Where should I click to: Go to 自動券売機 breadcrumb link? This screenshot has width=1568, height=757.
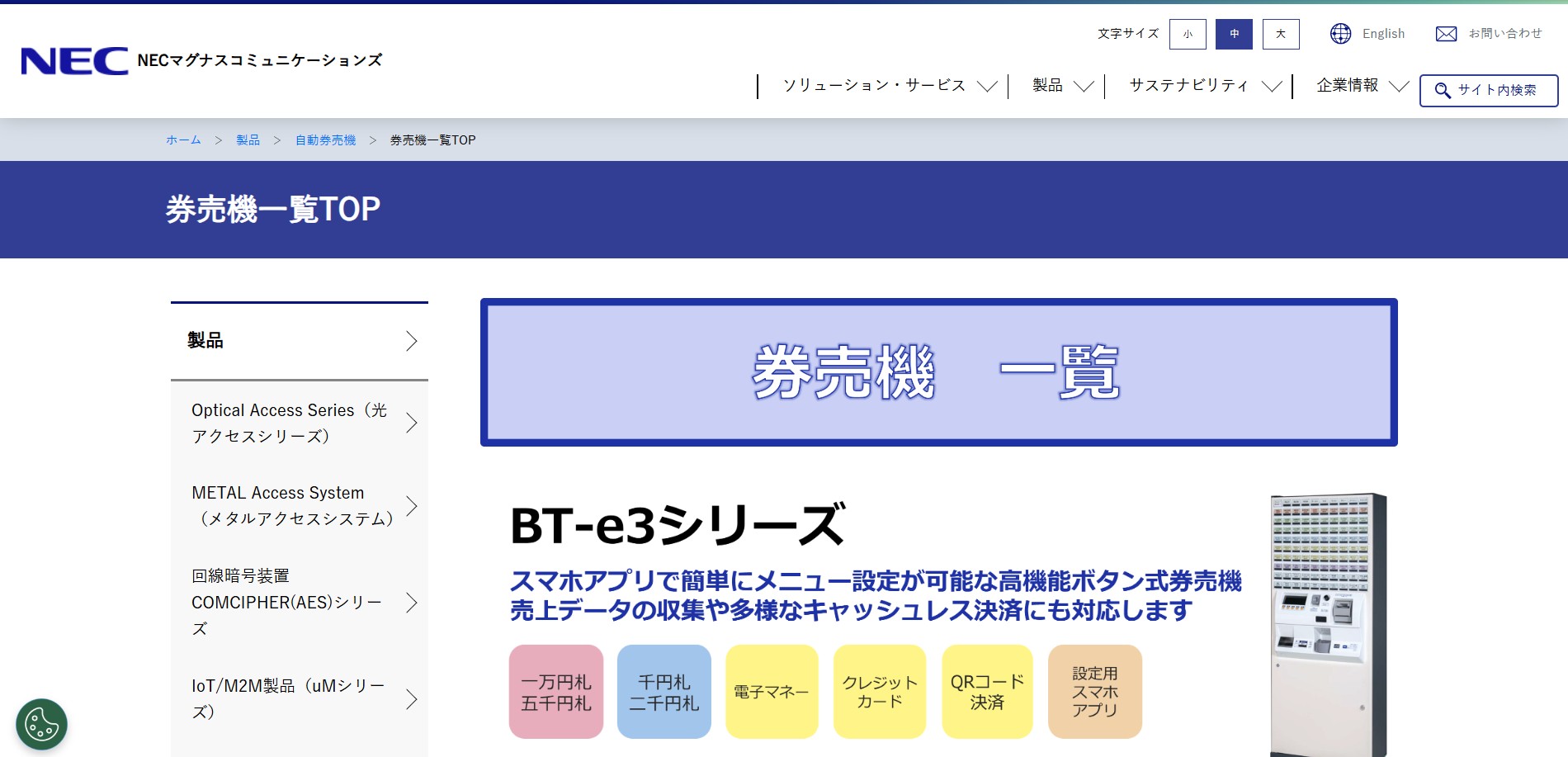point(325,140)
